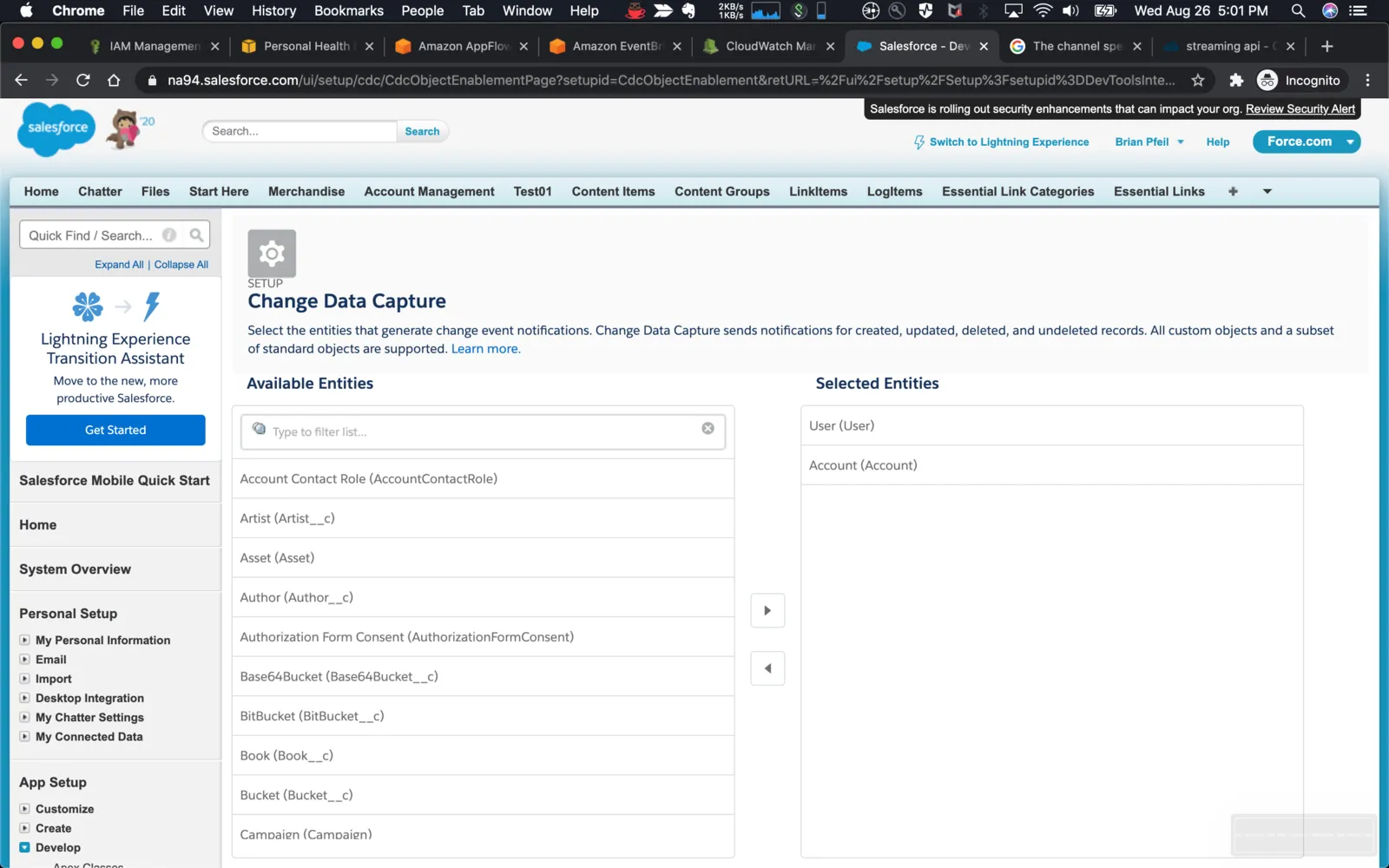
Task: Open Chrome extensions puzzle icon
Action: [x=1236, y=80]
